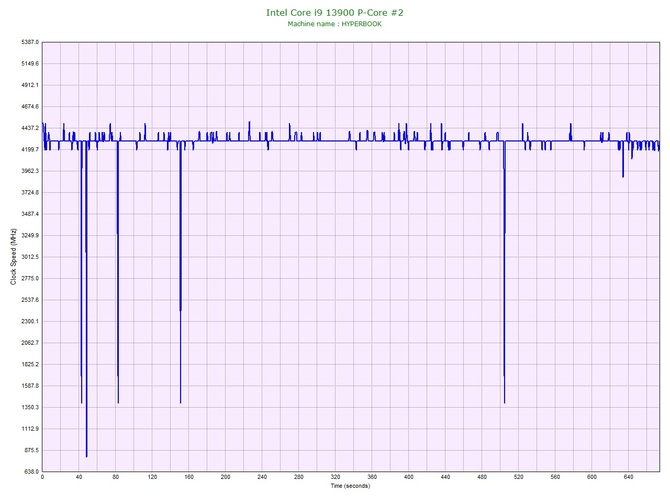Click the 5149.6 y-axis value
The image size is (670, 503).
(x=30, y=64)
